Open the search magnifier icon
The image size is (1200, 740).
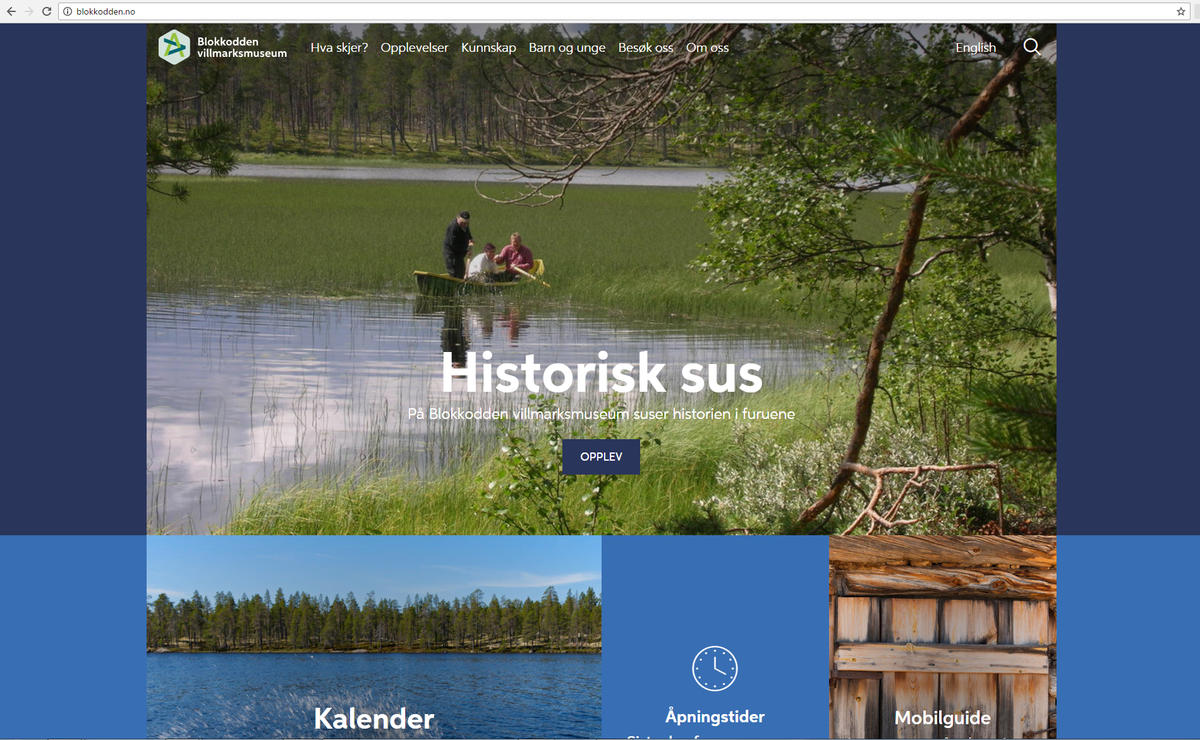(1032, 47)
